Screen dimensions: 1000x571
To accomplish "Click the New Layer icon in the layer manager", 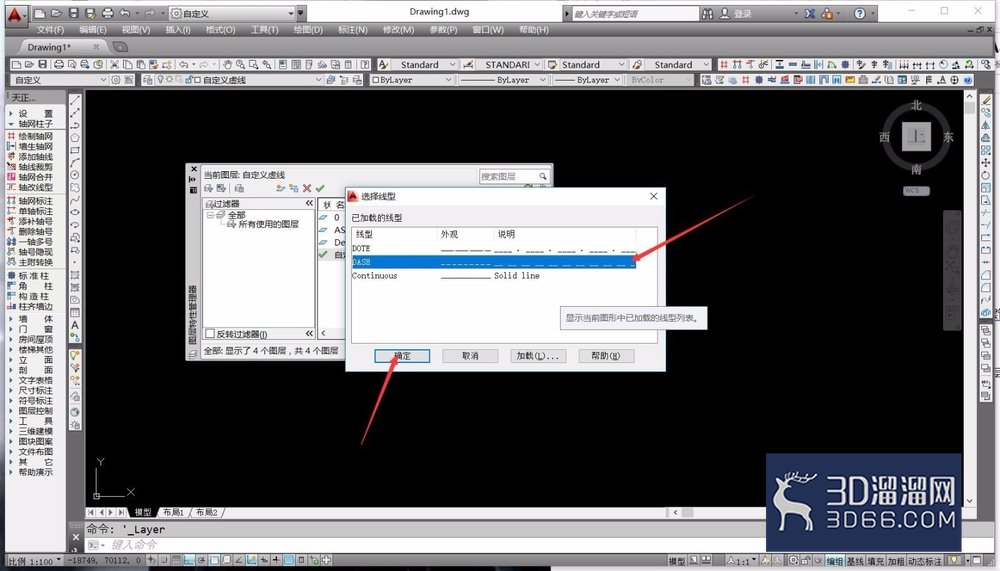I will point(280,188).
